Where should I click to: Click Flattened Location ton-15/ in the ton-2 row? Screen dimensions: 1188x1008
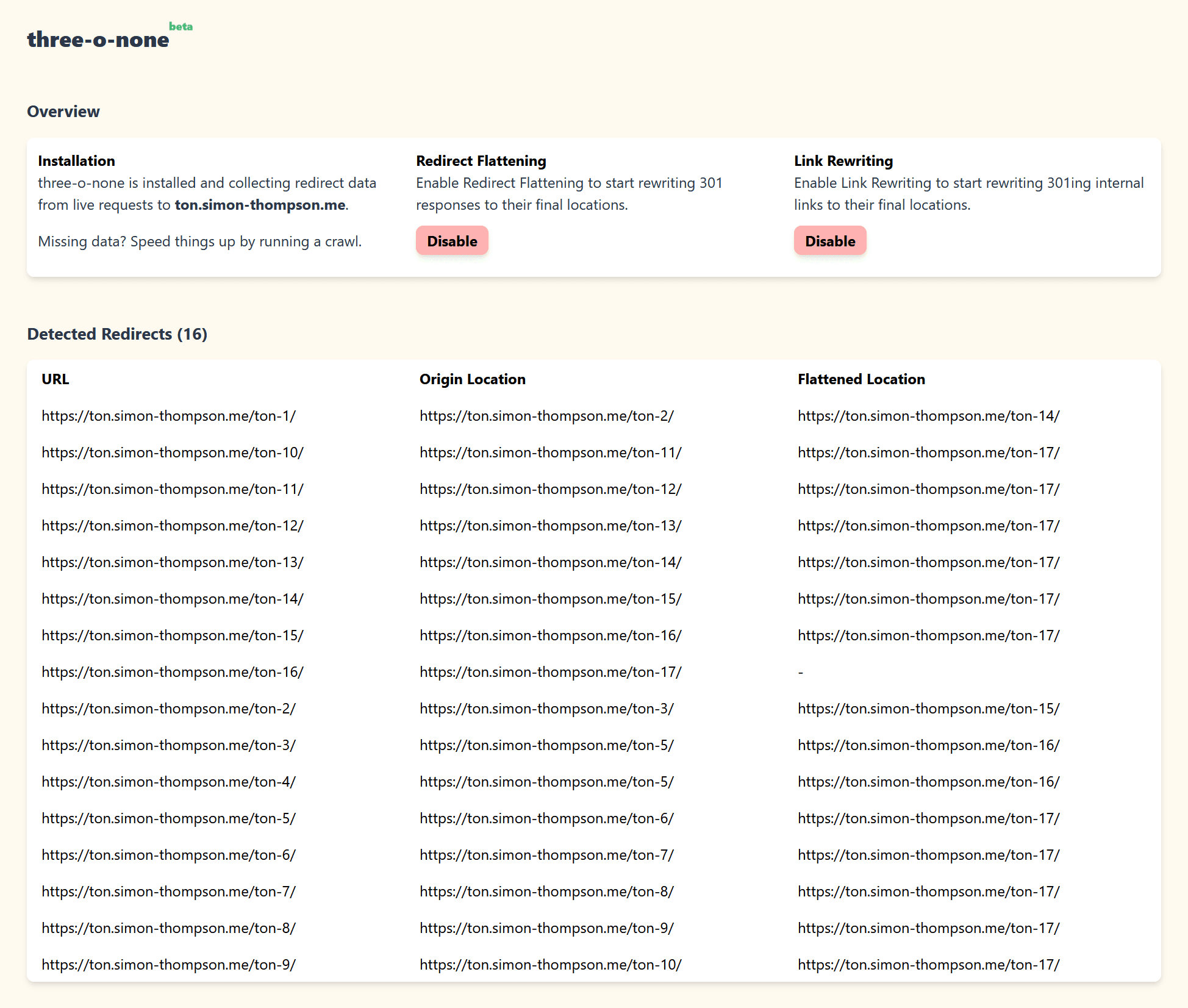click(x=929, y=709)
